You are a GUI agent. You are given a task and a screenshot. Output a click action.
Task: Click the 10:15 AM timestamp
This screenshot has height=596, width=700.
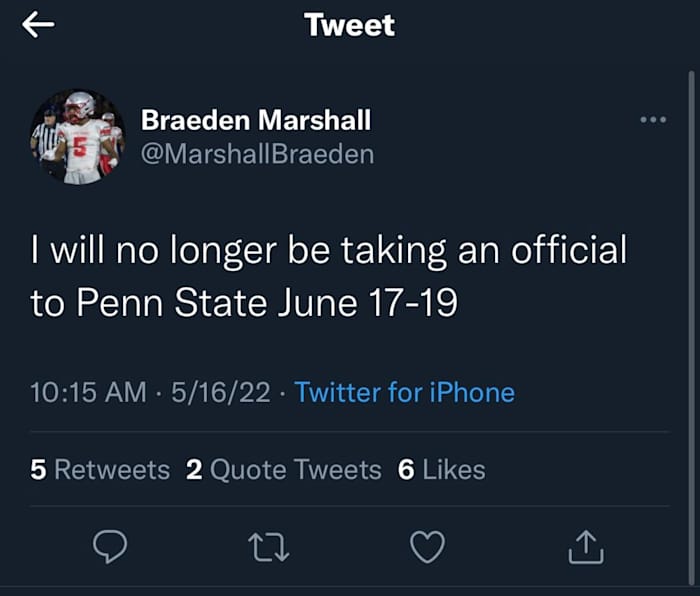click(x=88, y=392)
